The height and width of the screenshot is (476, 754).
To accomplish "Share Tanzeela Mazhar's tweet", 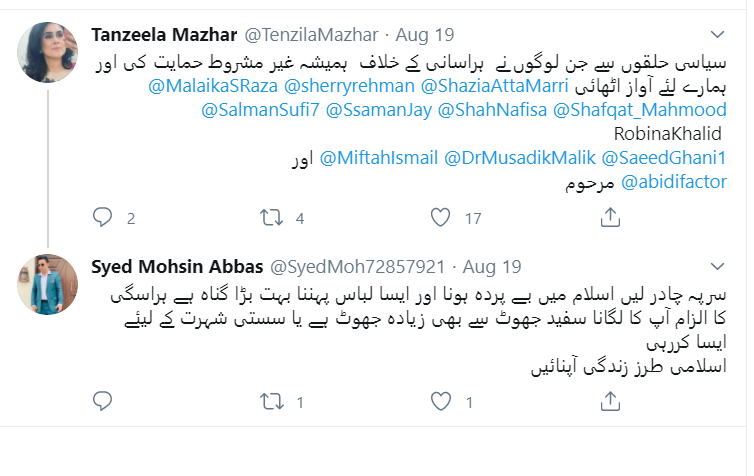I will tap(610, 217).
